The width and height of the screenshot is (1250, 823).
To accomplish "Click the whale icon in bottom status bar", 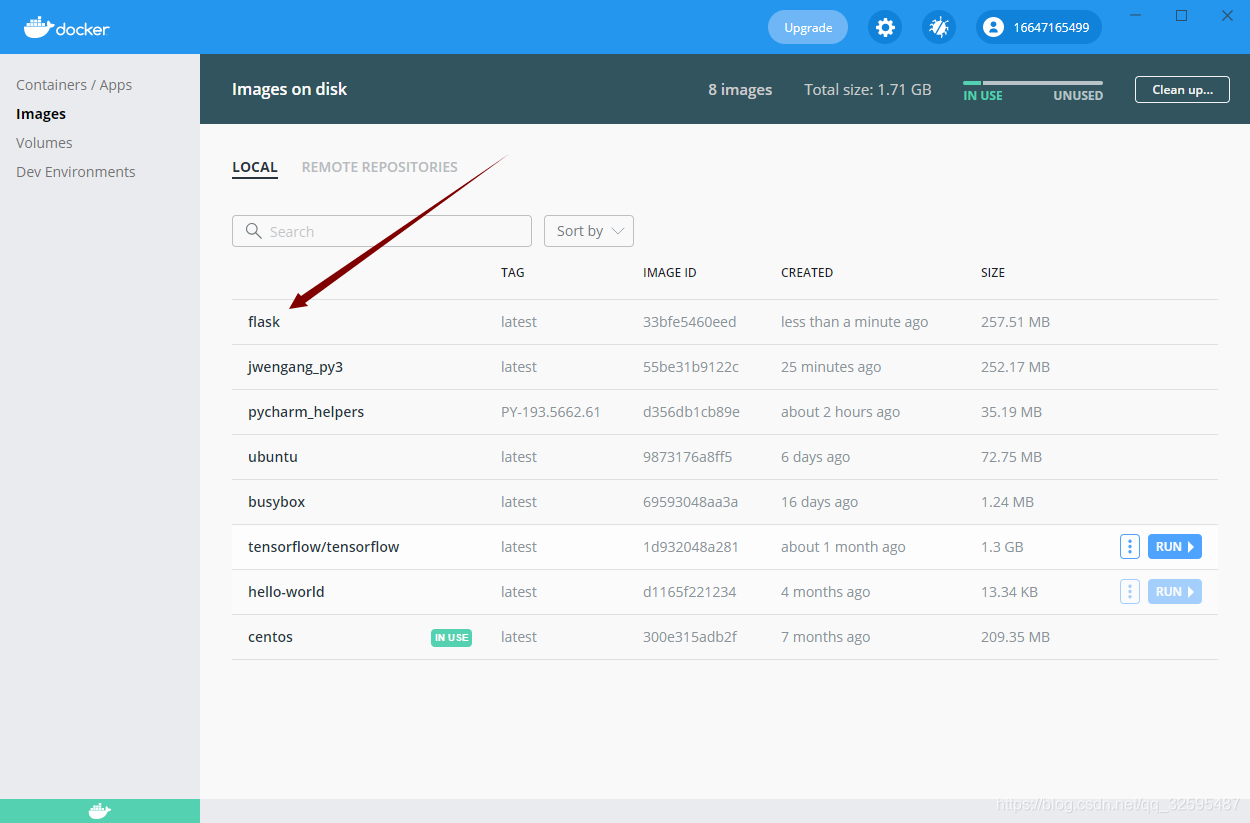I will click(x=100, y=811).
